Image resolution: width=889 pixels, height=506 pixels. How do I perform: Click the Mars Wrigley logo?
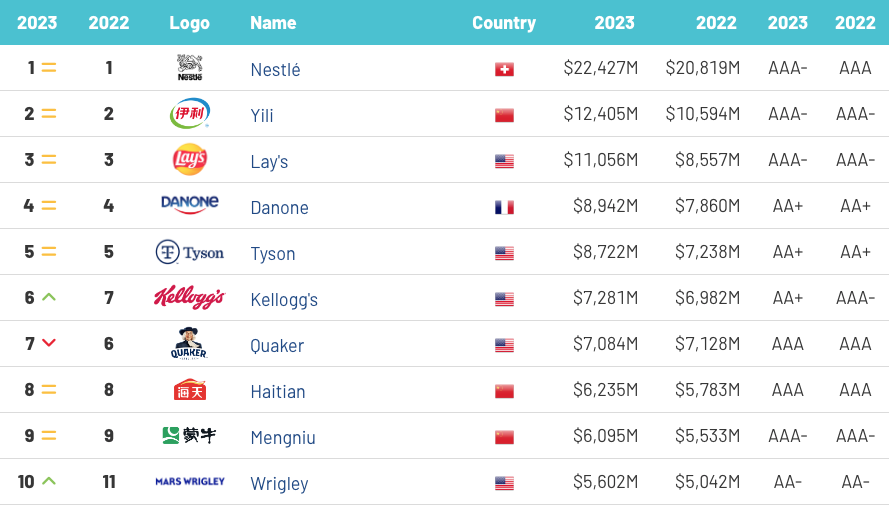[x=190, y=482]
